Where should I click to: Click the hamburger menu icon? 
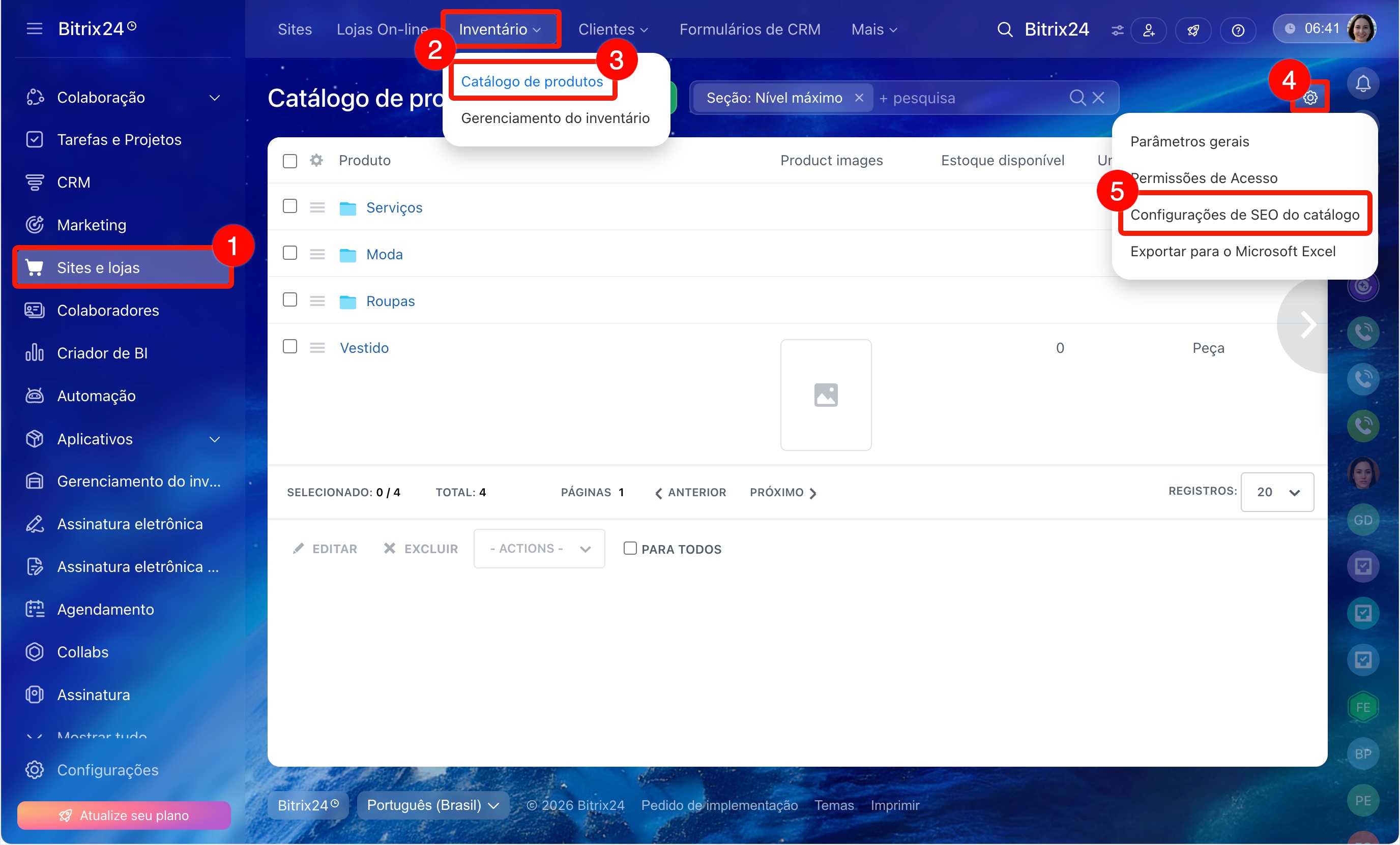[34, 28]
